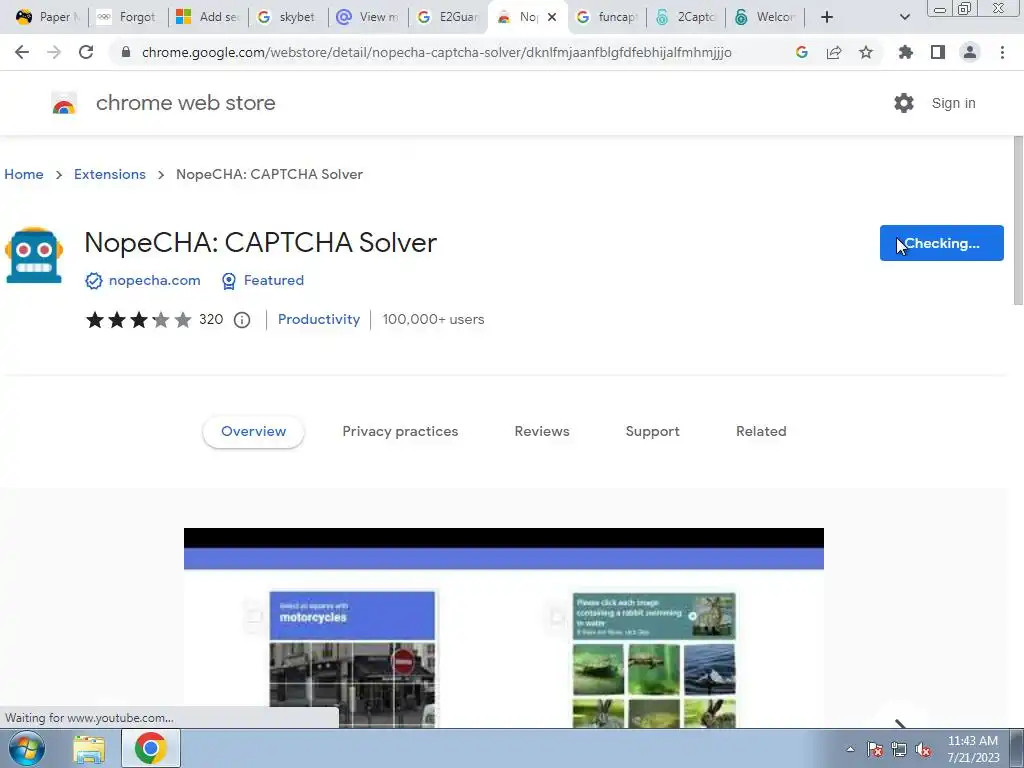1024x768 pixels.
Task: Click the Checking... install button
Action: click(x=942, y=243)
